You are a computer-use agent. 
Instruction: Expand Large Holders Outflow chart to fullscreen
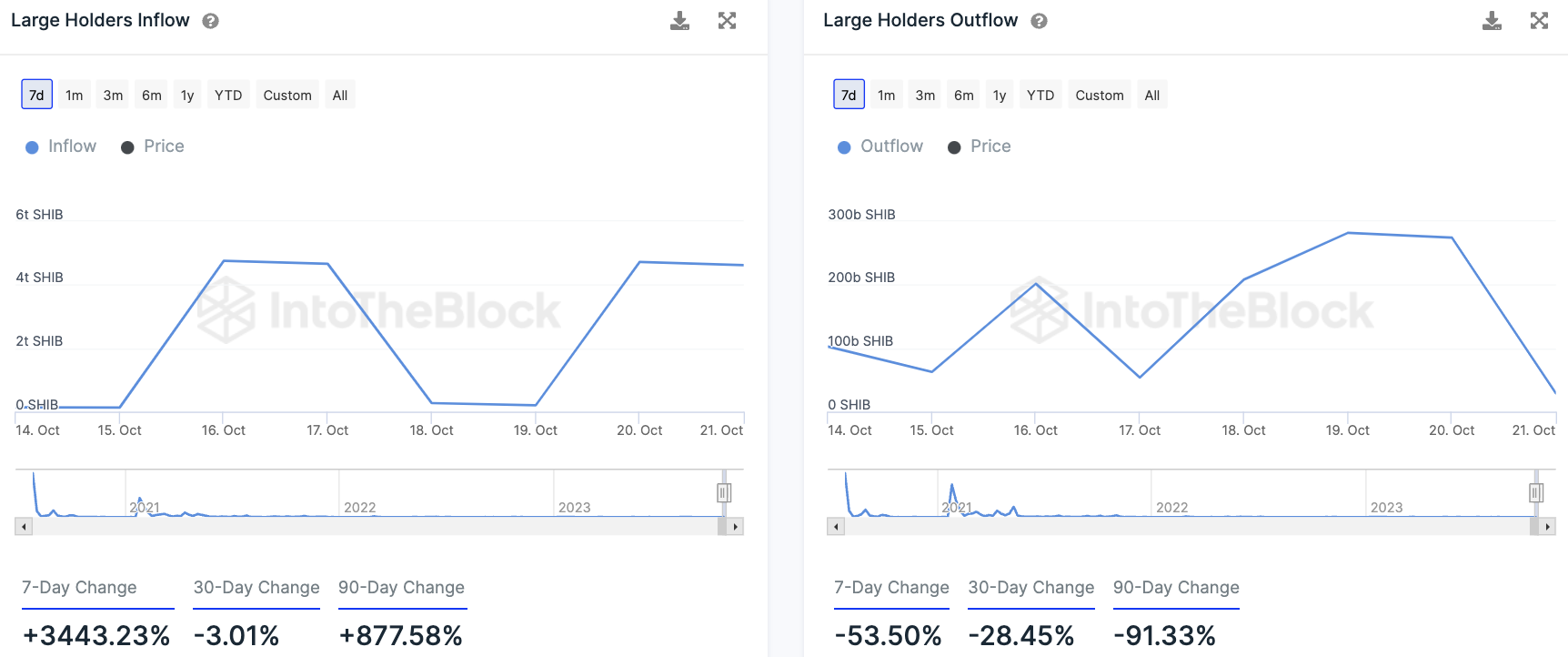tap(1539, 21)
